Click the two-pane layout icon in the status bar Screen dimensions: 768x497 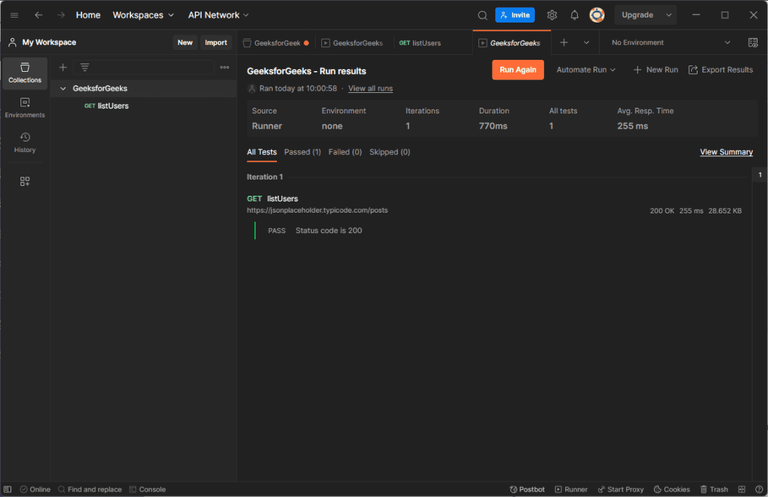[742, 489]
